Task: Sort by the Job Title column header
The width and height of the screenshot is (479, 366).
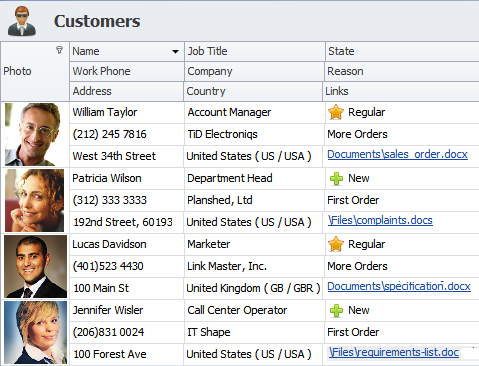Action: click(255, 51)
